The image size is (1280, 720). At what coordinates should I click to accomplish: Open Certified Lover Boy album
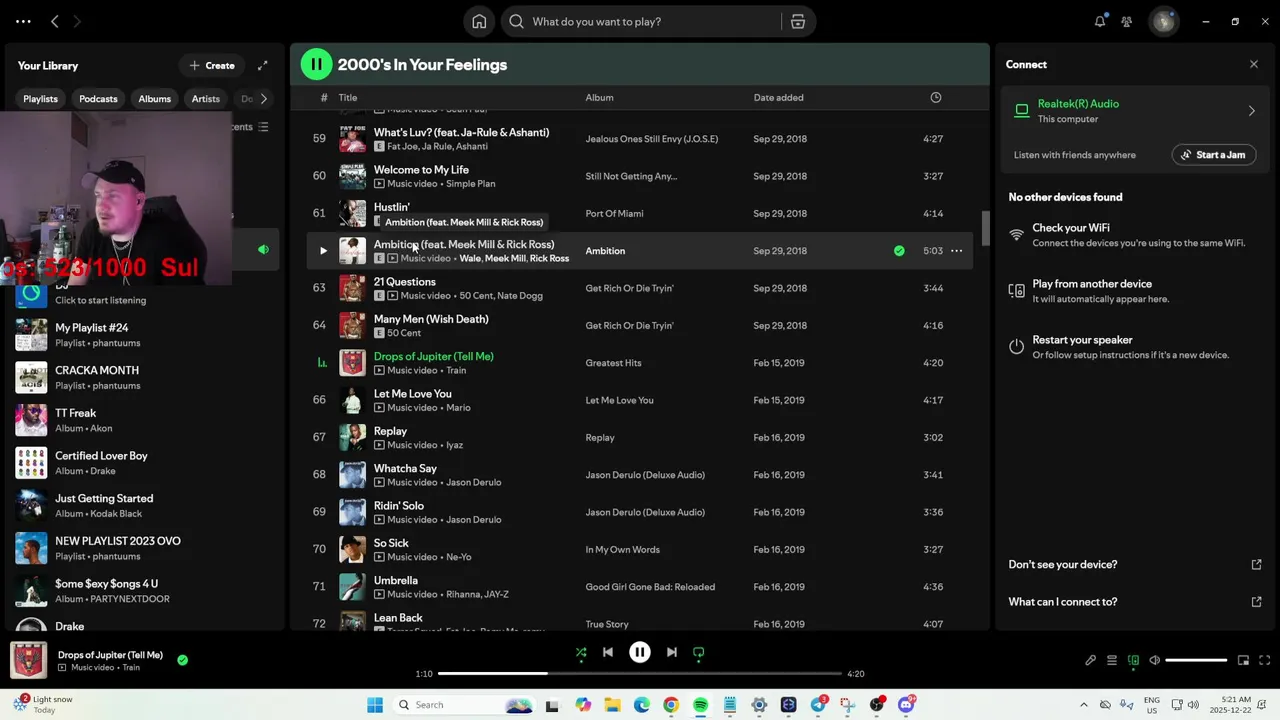click(143, 463)
